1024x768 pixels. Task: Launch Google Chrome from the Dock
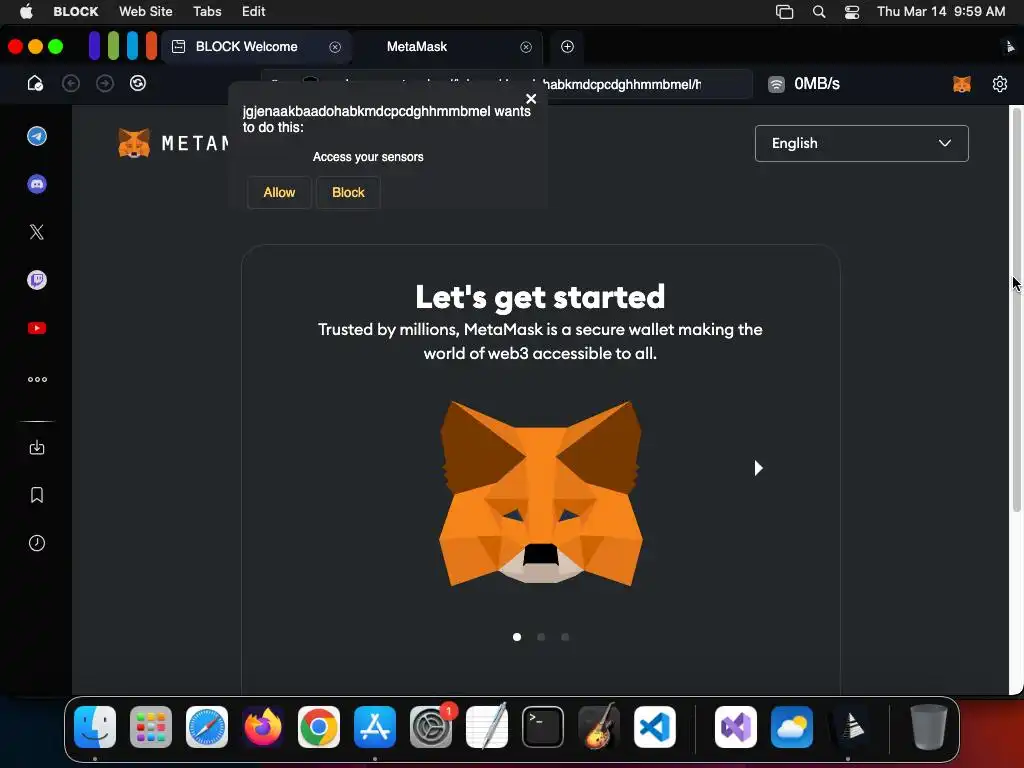pyautogui.click(x=319, y=727)
